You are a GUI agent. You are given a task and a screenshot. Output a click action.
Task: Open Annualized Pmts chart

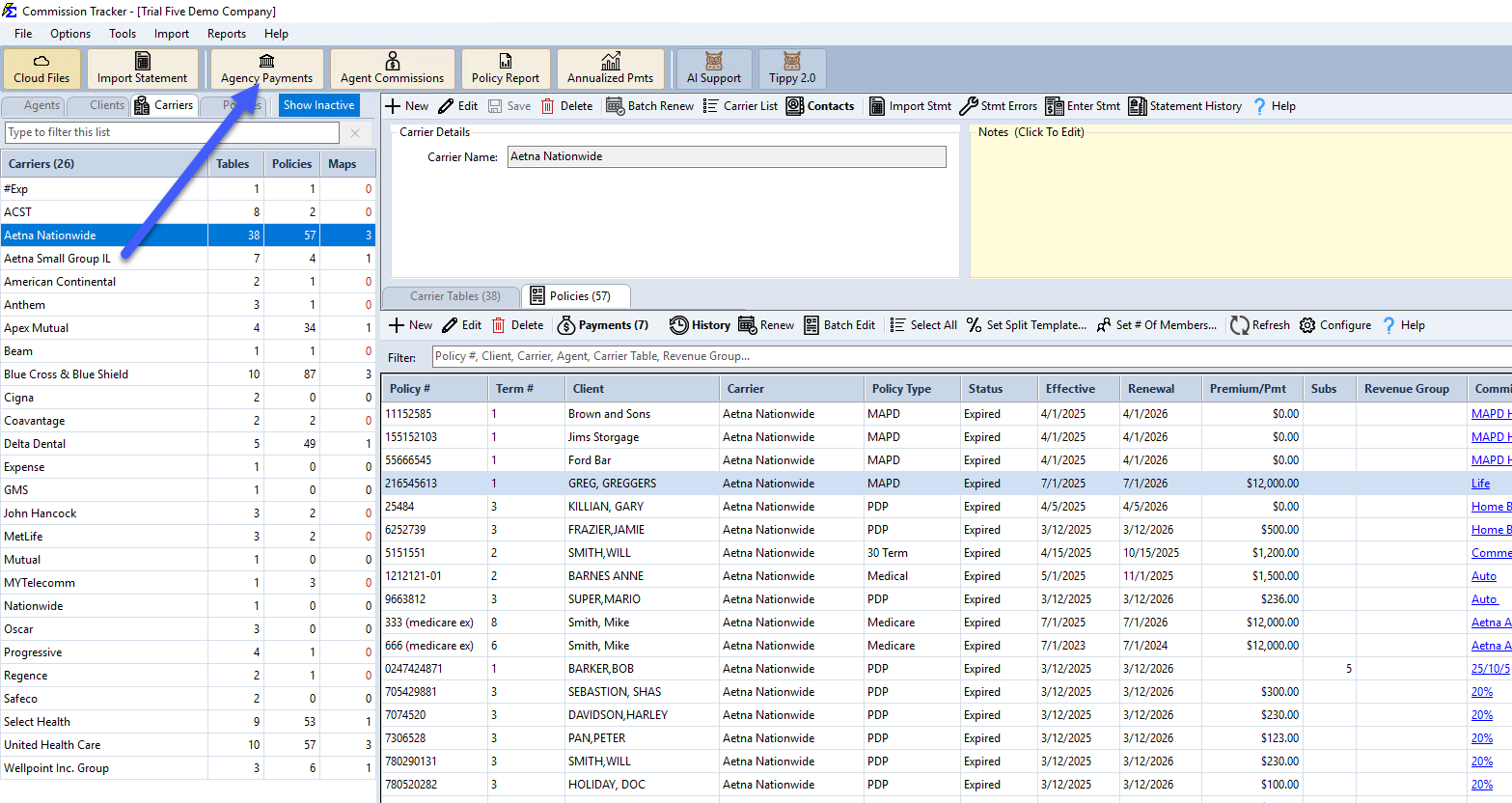point(610,69)
